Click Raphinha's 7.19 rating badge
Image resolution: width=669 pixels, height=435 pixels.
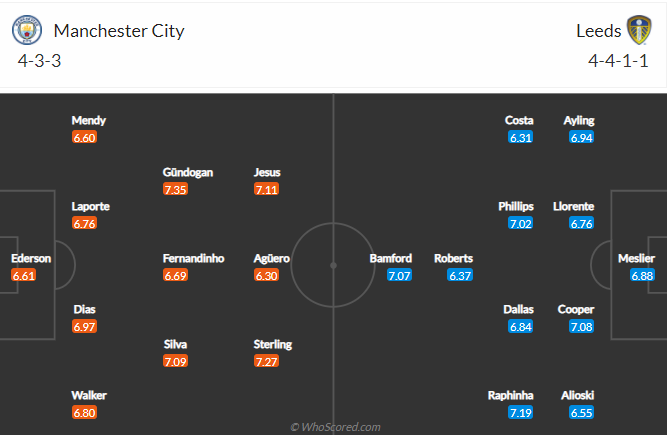pyautogui.click(x=520, y=412)
